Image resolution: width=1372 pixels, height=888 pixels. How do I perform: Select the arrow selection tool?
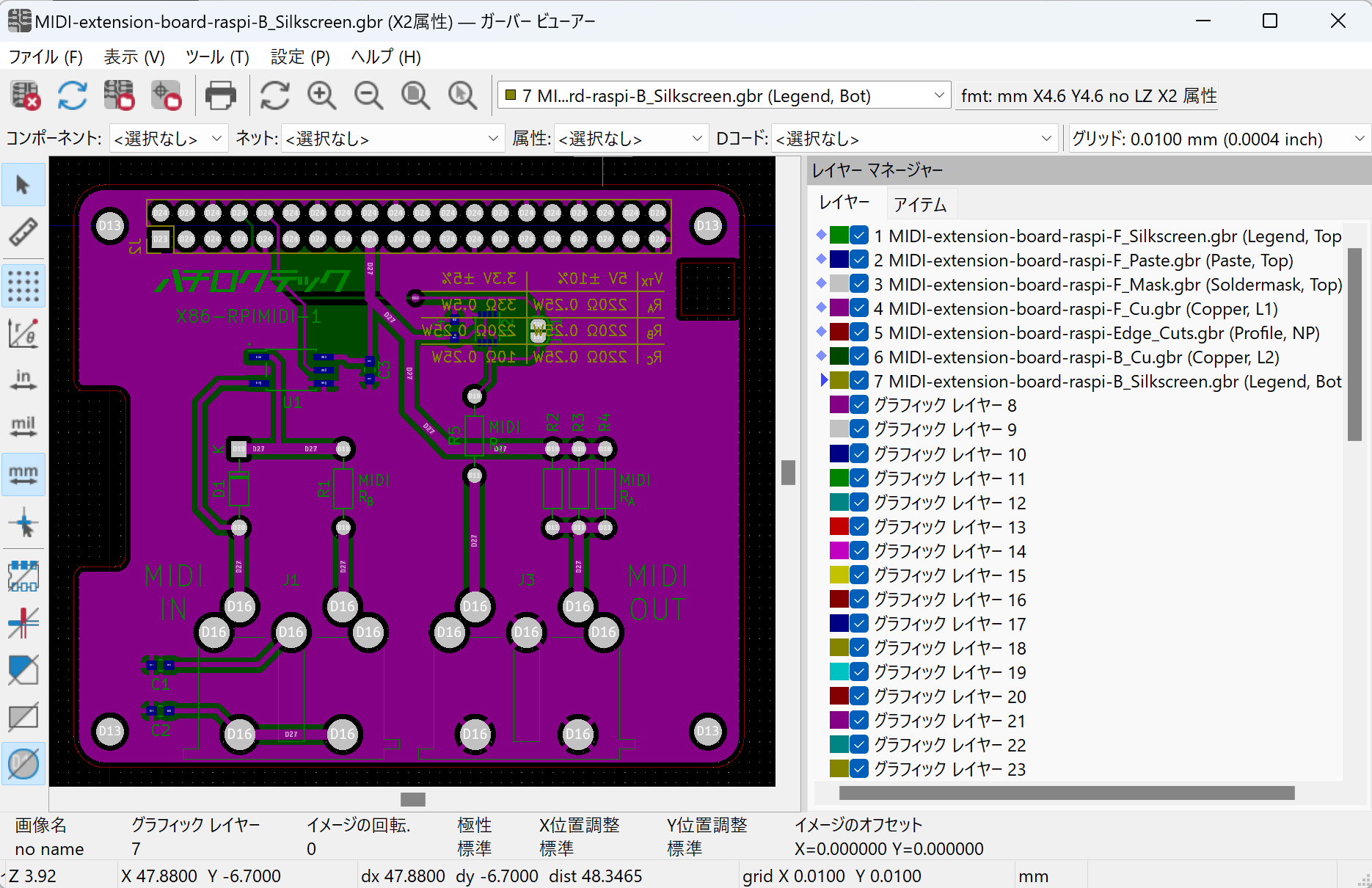(23, 185)
